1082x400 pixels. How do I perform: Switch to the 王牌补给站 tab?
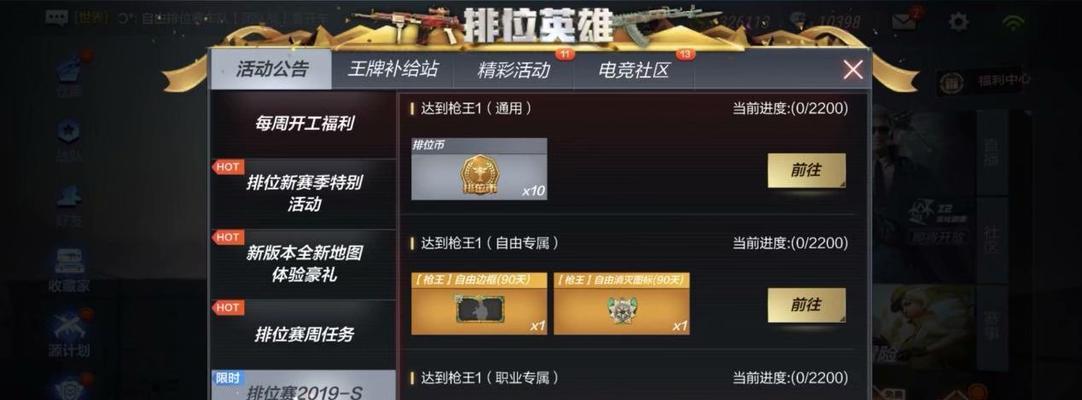click(393, 70)
